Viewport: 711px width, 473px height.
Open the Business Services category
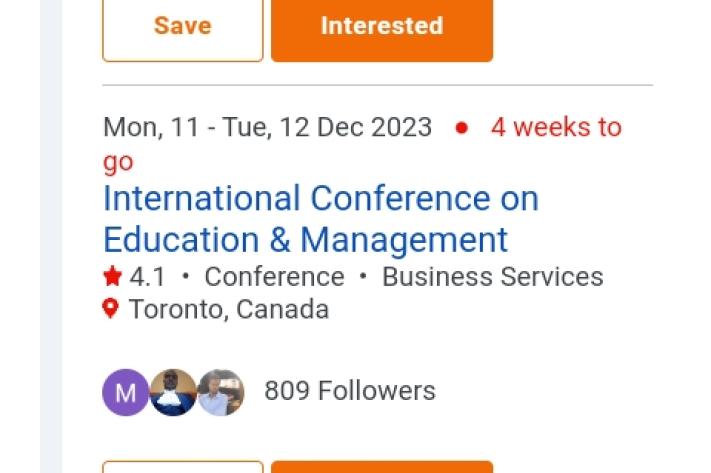pyautogui.click(x=492, y=277)
